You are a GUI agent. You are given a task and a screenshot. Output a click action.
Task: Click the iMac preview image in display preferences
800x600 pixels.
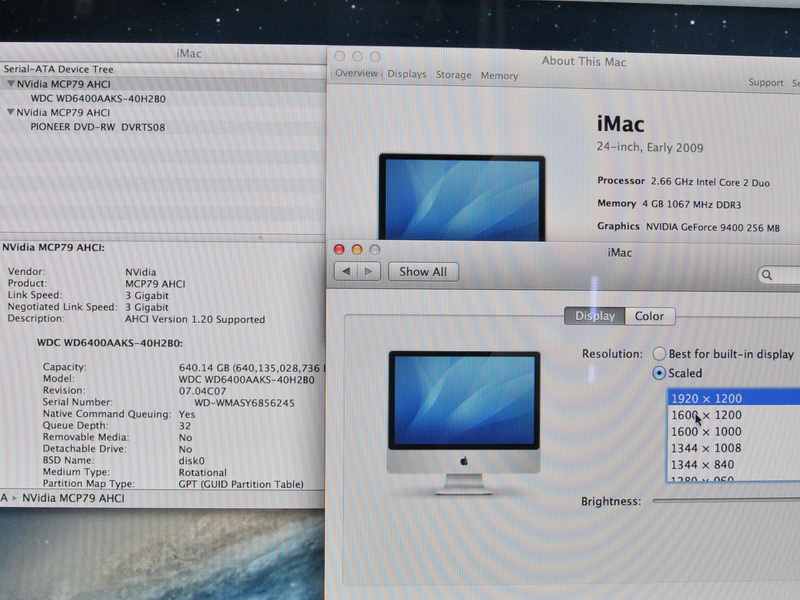point(464,422)
